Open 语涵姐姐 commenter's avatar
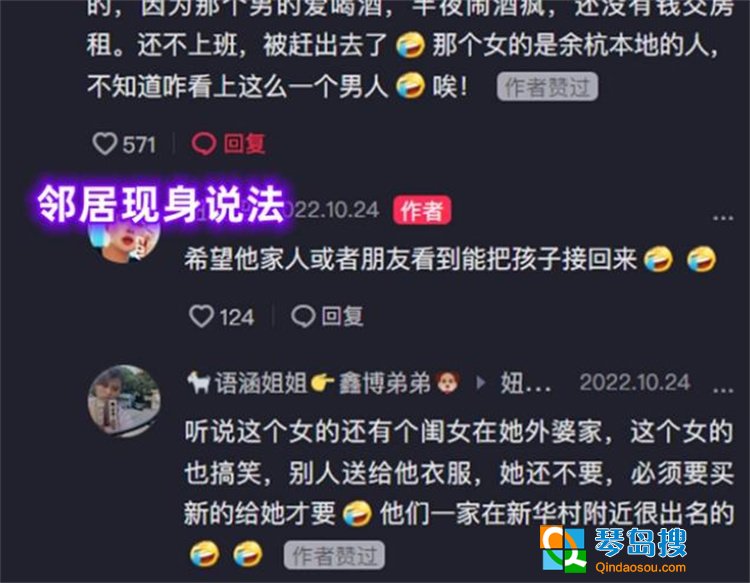 [x=124, y=400]
